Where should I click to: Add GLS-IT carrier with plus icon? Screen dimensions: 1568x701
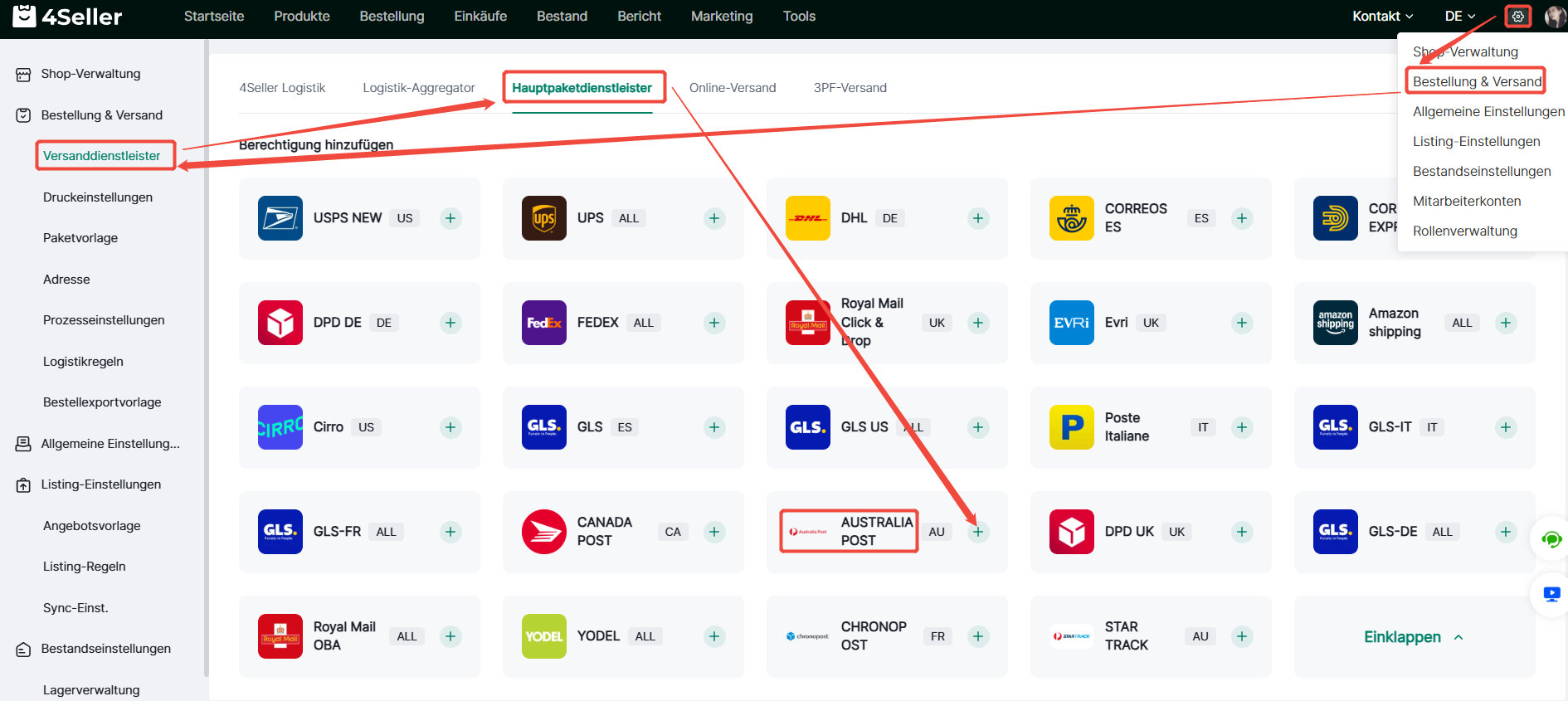(x=1506, y=427)
